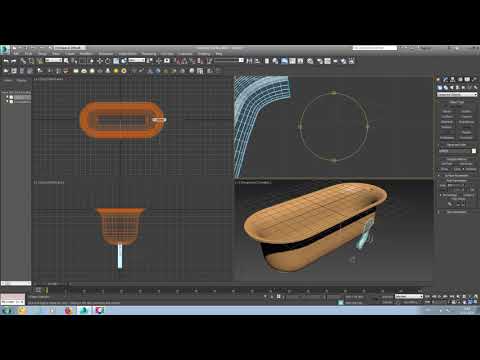Image resolution: width=480 pixels, height=360 pixels.
Task: Open the Display command panel tab
Action: pyautogui.click(x=467, y=79)
